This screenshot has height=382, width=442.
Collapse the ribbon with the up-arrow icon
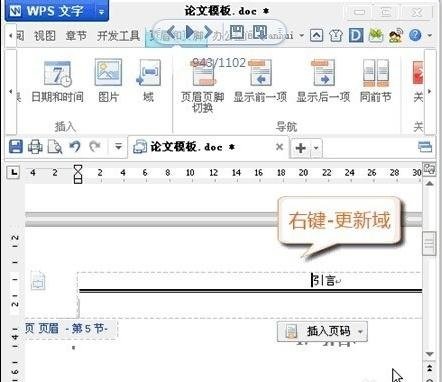click(316, 35)
